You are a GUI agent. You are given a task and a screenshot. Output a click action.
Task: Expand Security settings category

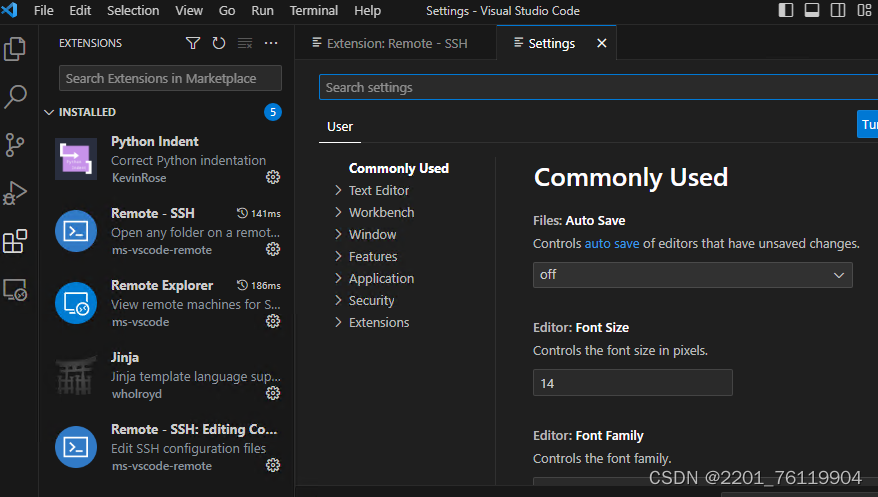[x=338, y=300]
